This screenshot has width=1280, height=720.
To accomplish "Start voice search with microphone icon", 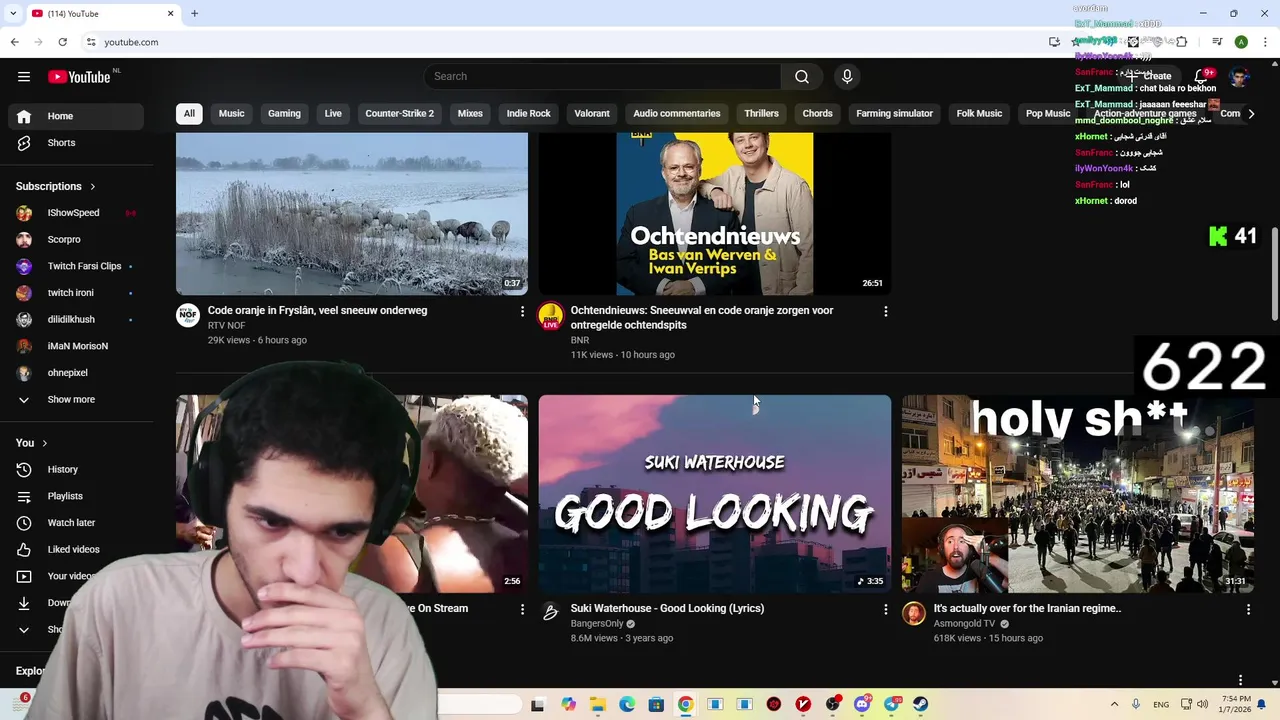I will pyautogui.click(x=847, y=77).
